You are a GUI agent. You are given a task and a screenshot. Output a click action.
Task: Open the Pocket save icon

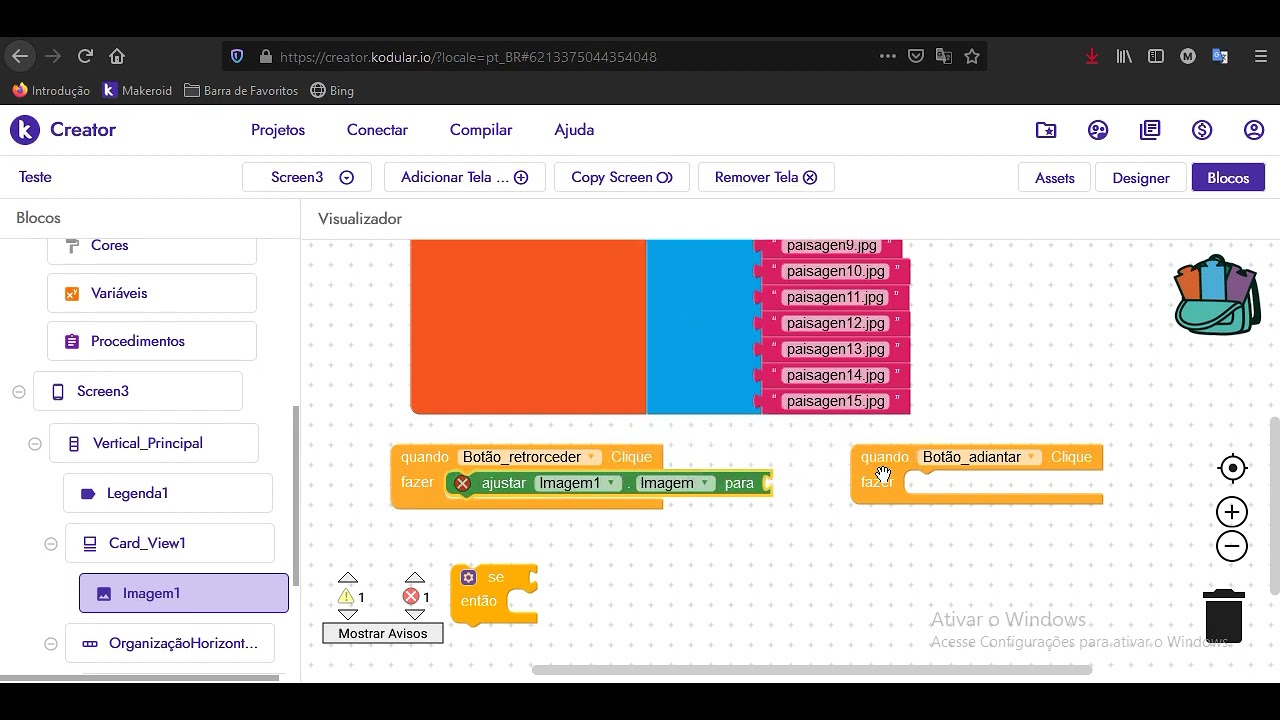[915, 57]
